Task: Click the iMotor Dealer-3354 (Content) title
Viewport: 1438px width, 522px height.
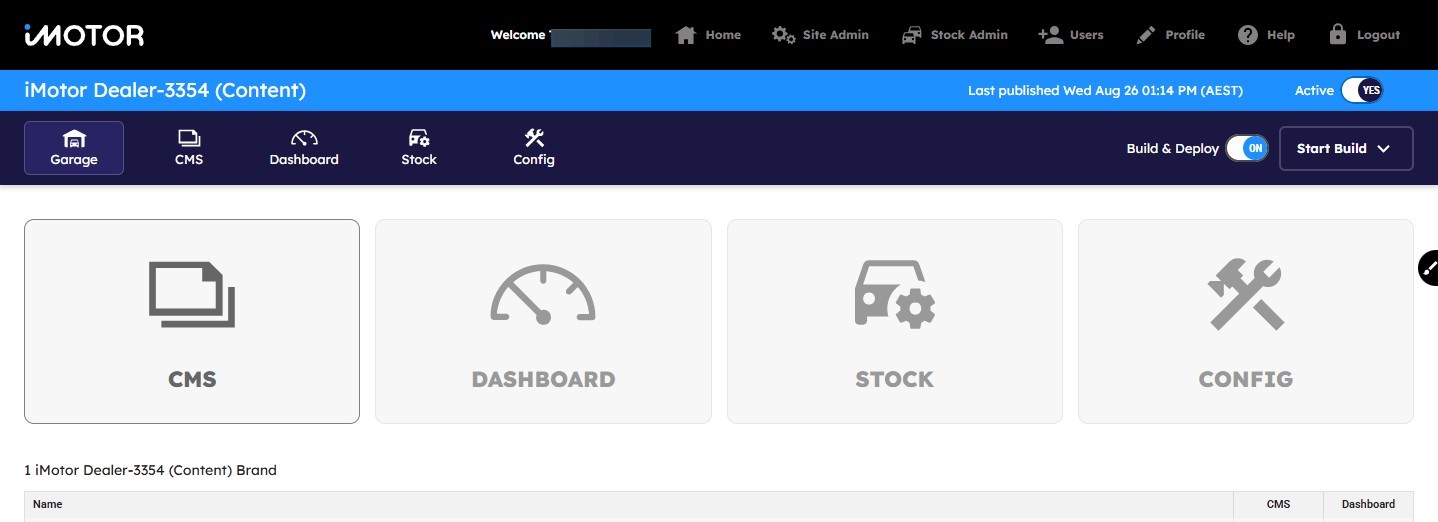Action: coord(165,90)
